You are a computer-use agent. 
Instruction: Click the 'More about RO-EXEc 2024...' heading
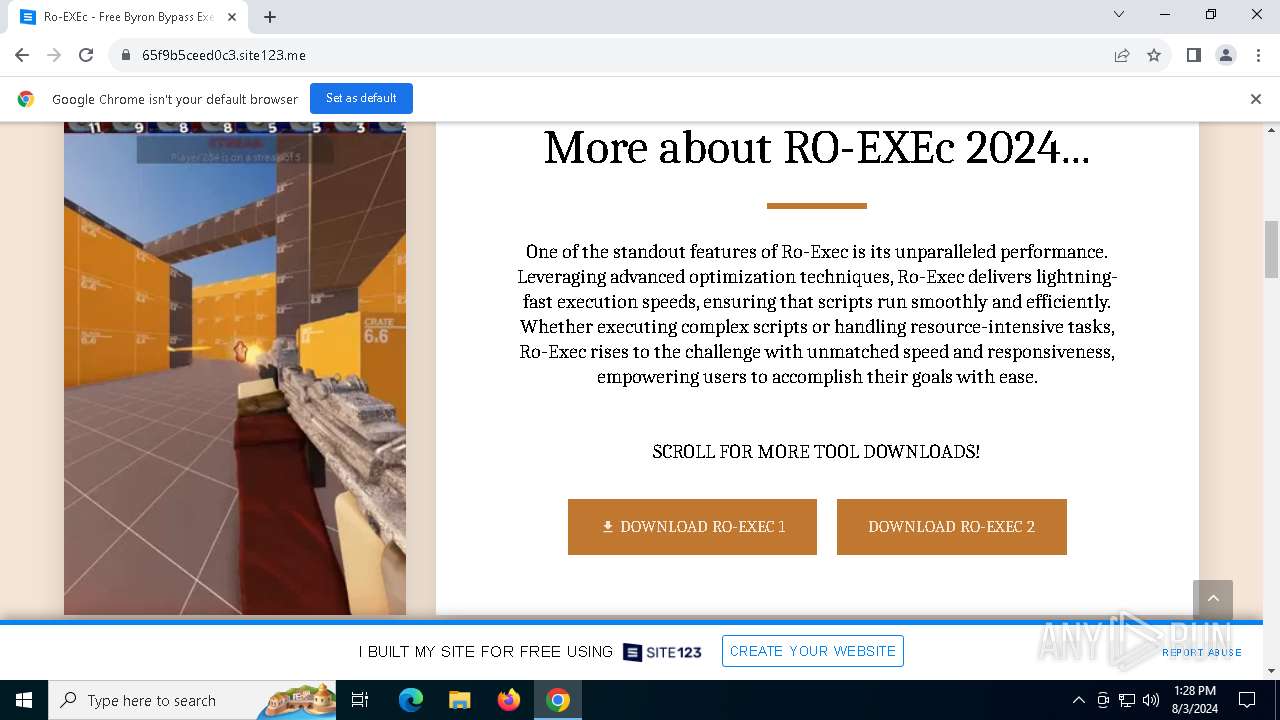(816, 148)
